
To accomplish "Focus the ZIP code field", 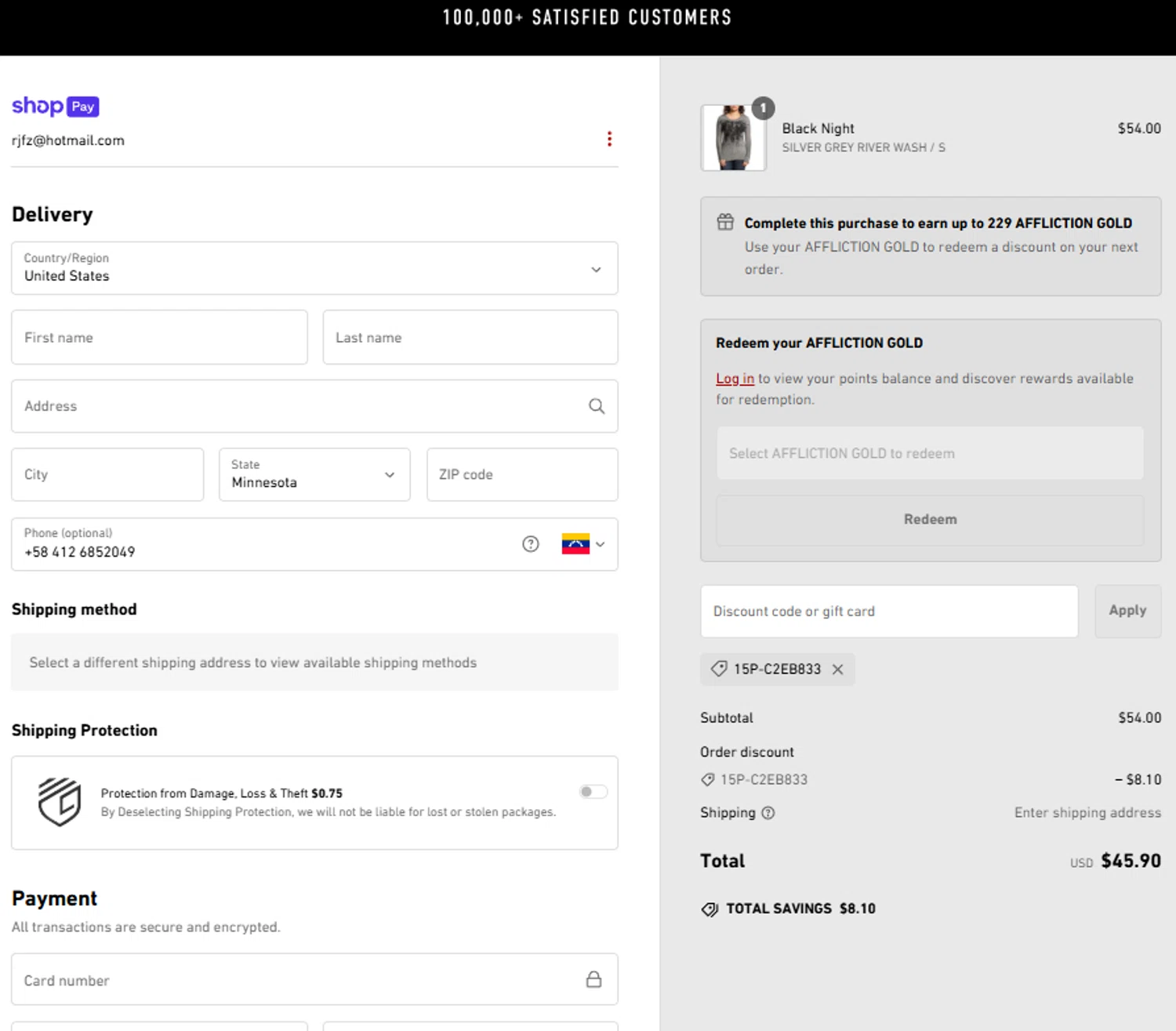I will (522, 474).
